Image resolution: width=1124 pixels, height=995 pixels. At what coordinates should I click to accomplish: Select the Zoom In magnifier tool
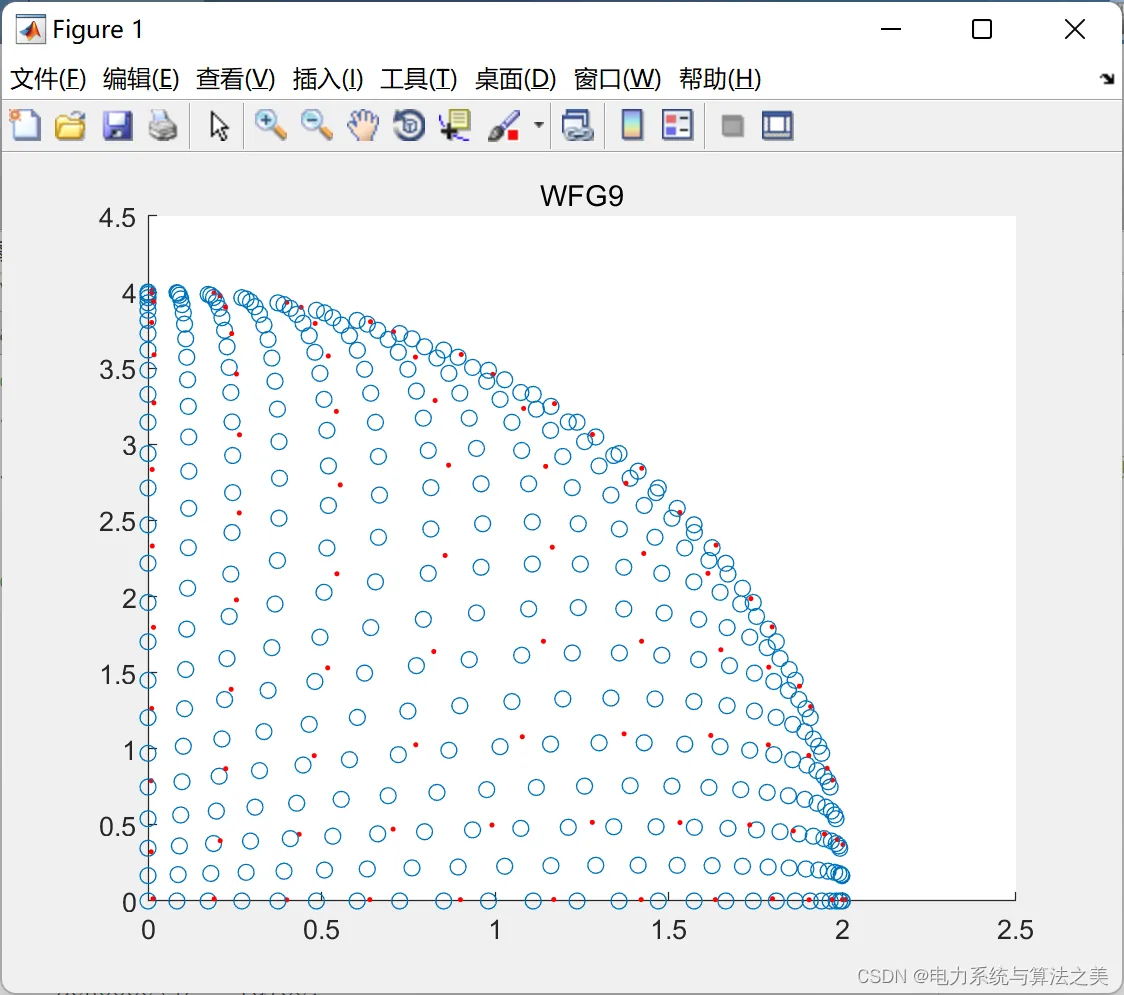pyautogui.click(x=271, y=125)
